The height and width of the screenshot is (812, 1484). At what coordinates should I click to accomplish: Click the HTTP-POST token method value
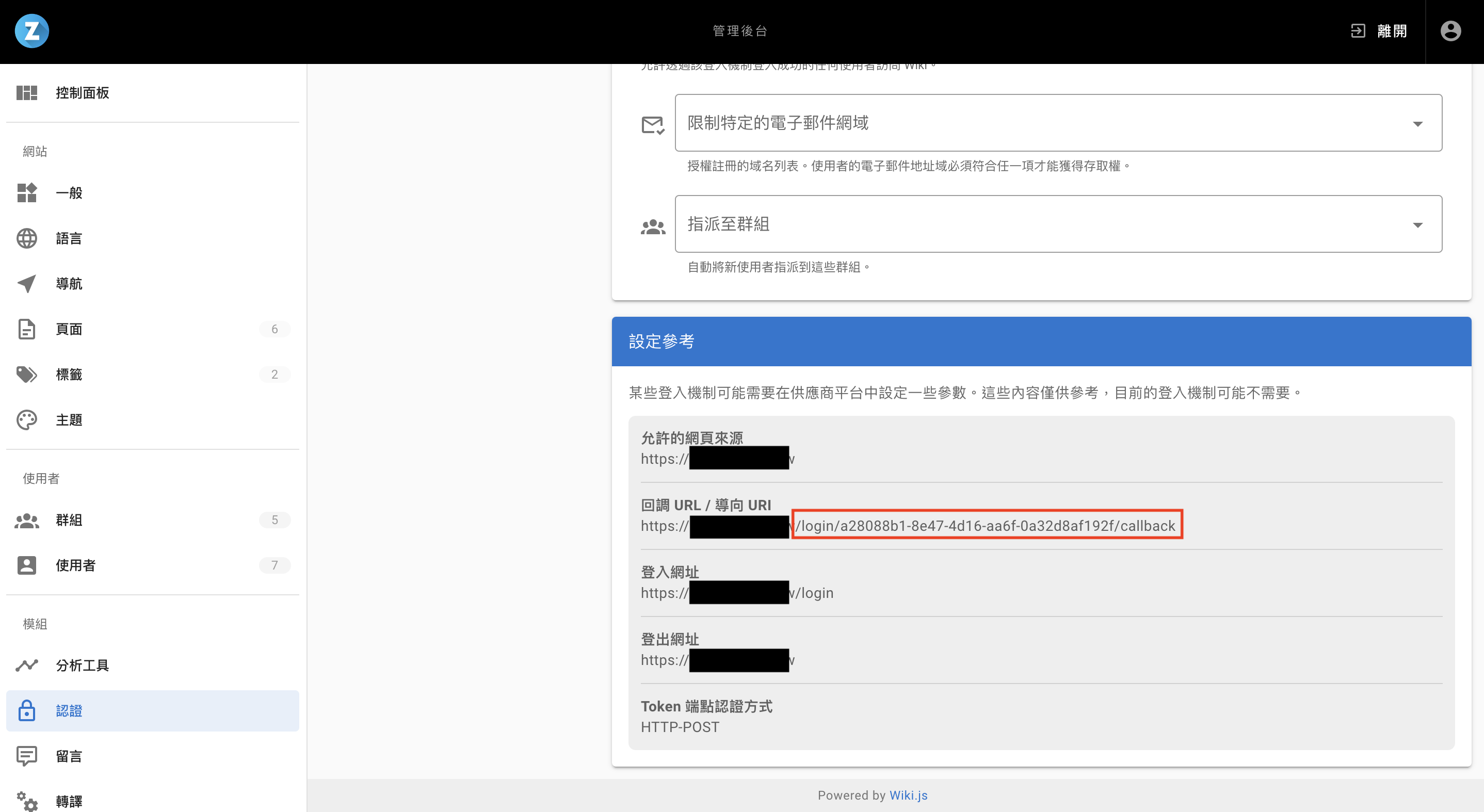(x=680, y=727)
